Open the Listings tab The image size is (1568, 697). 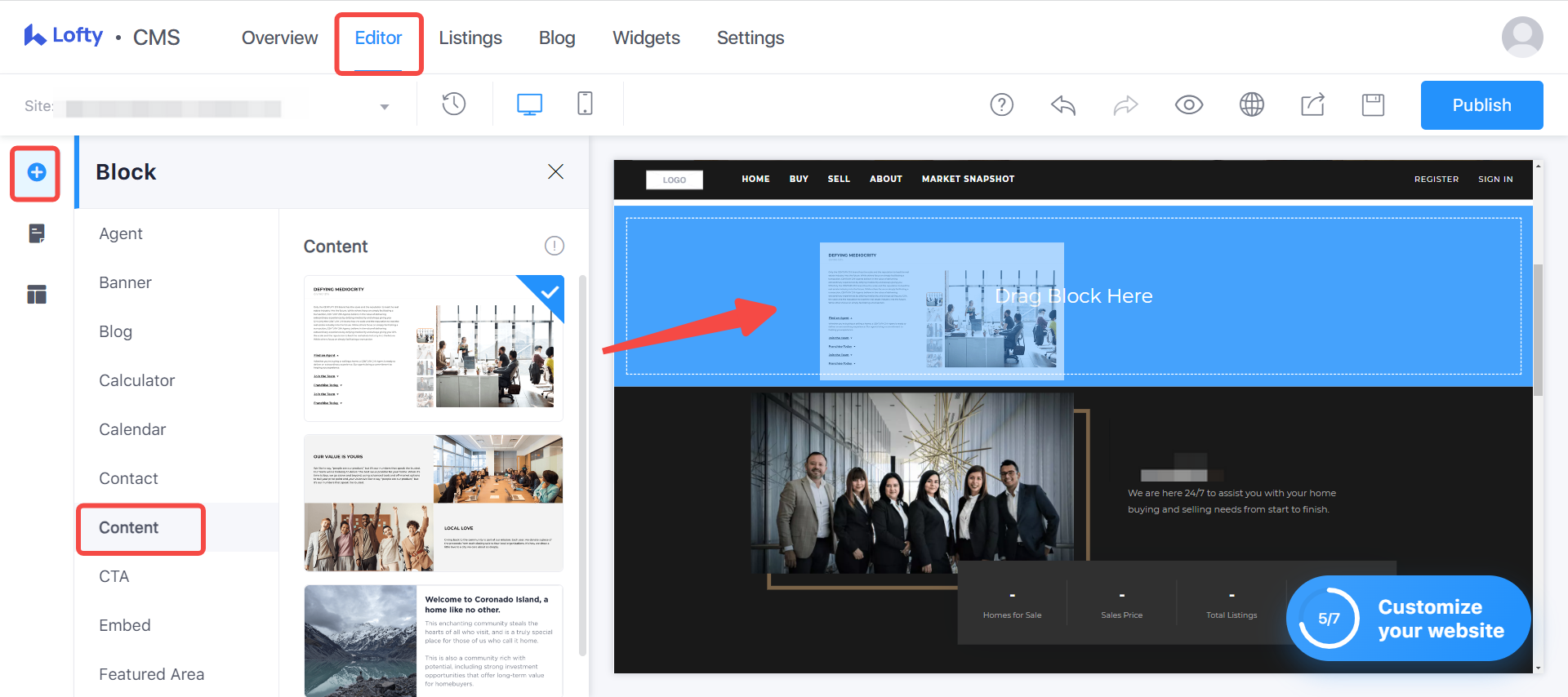(x=470, y=38)
